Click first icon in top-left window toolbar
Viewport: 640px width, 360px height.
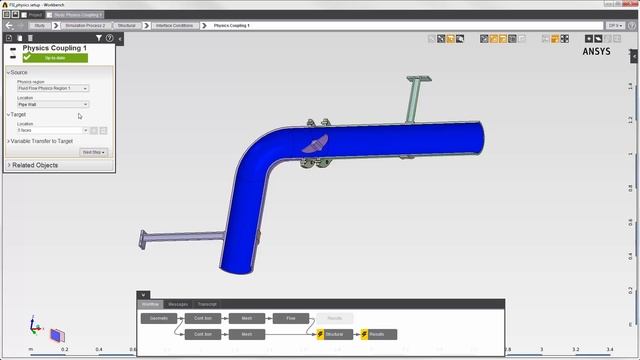(x=7, y=15)
